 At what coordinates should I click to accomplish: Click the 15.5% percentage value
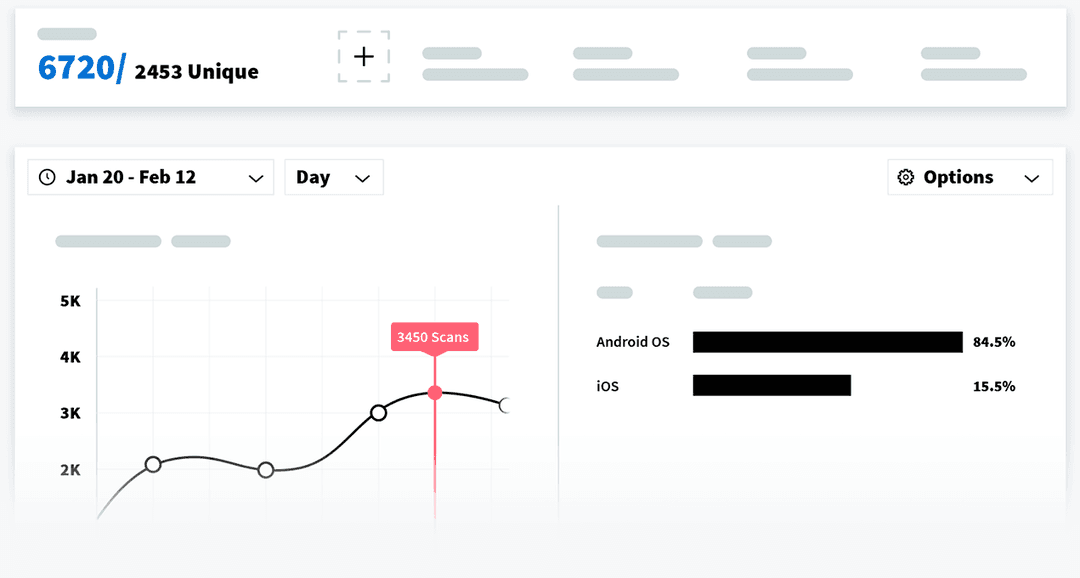(x=995, y=385)
